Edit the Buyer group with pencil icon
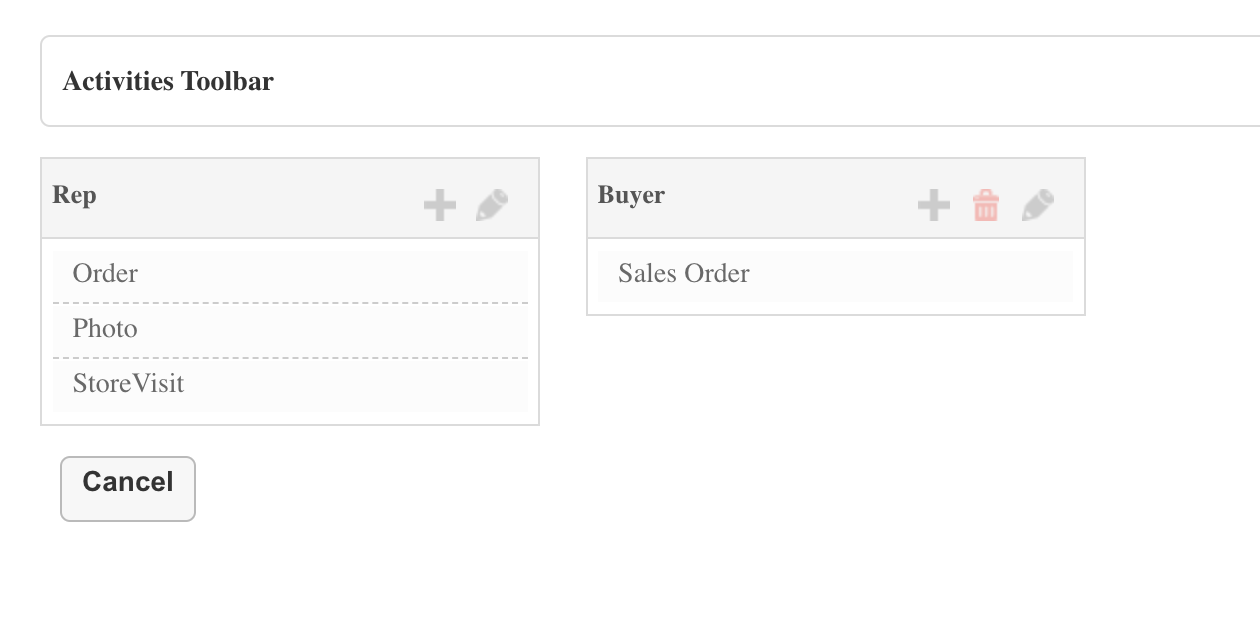Screen dimensions: 1260x628 click(x=1038, y=206)
